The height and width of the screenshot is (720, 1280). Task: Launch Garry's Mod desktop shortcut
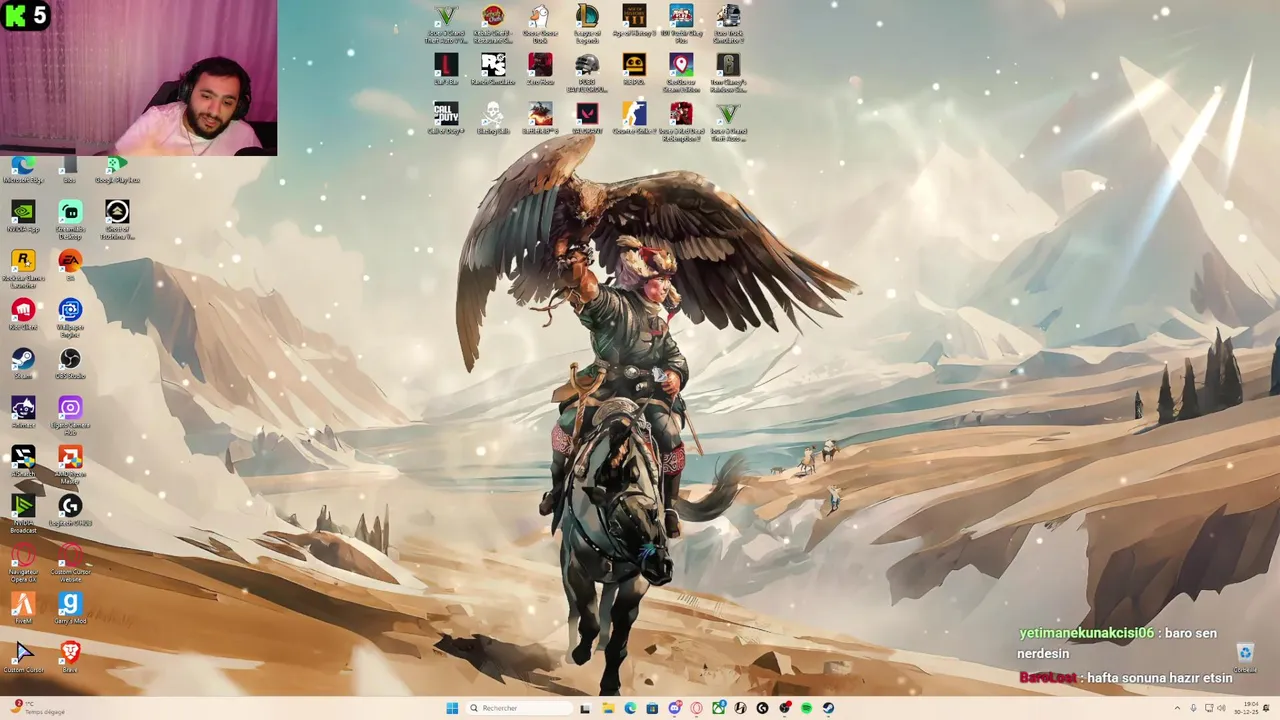[x=70, y=609]
